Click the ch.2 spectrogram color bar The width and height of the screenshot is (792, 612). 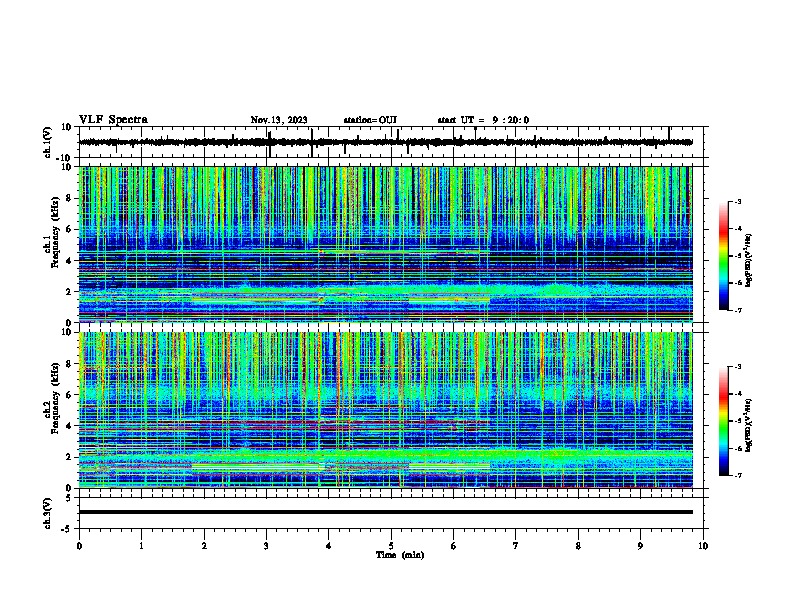click(724, 421)
